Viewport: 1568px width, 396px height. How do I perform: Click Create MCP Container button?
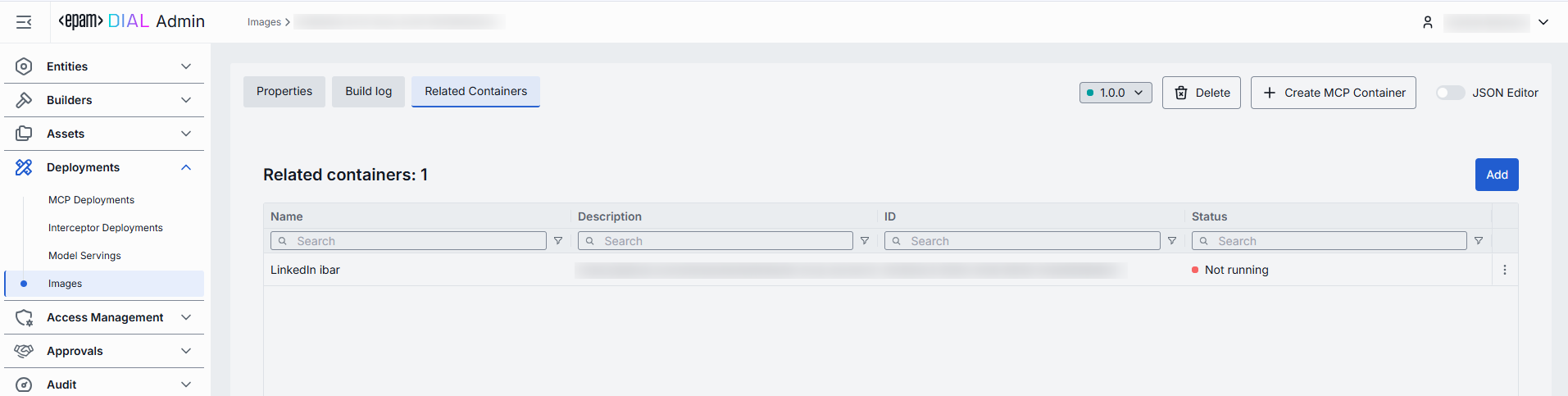point(1333,93)
